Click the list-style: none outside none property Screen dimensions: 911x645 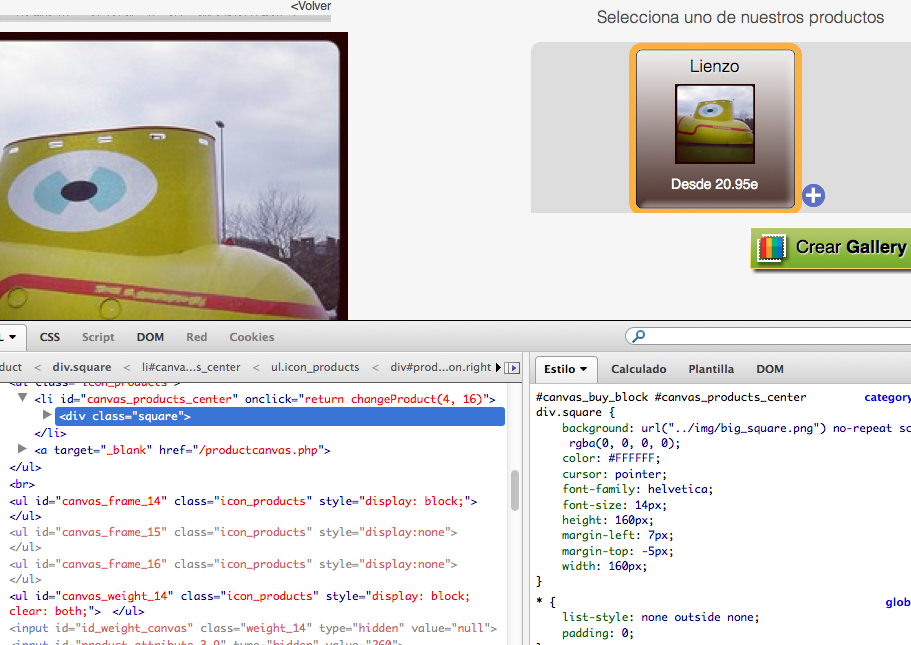661,617
